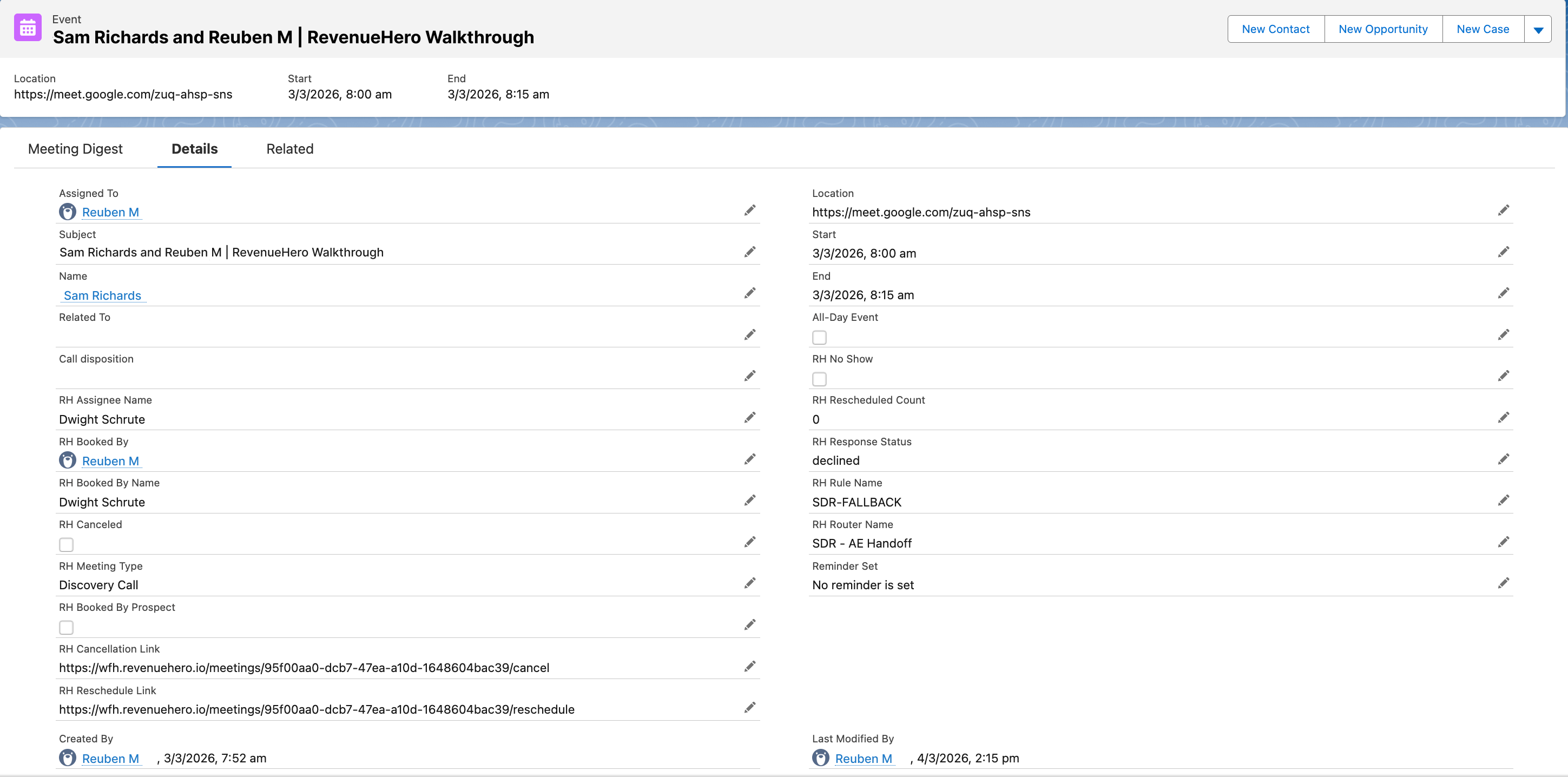Screen dimensions: 1568x777
Task: Click edit pencil for RH Response Status
Action: [1503, 459]
